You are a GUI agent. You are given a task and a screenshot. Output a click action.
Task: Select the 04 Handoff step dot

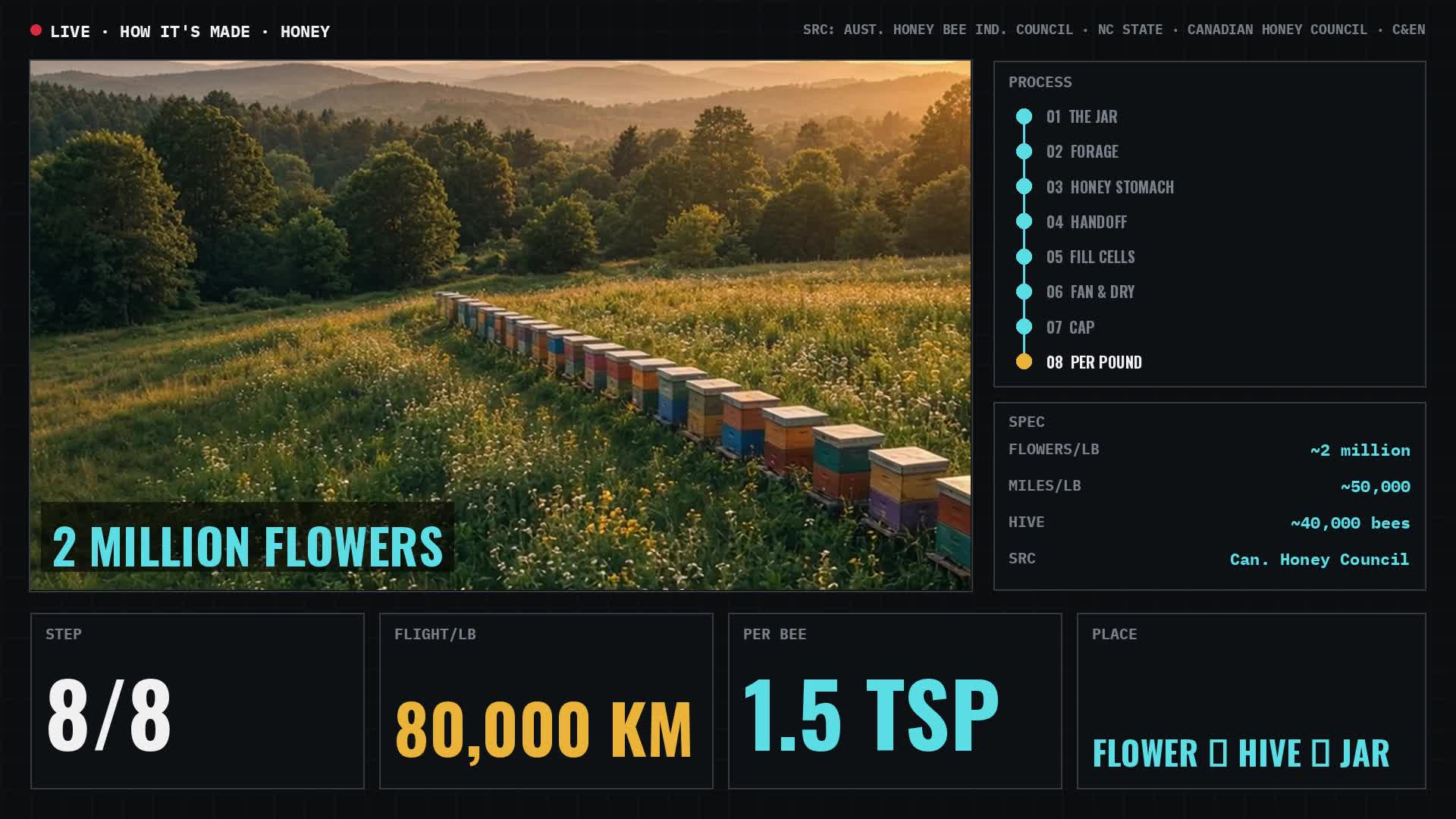coord(1024,221)
